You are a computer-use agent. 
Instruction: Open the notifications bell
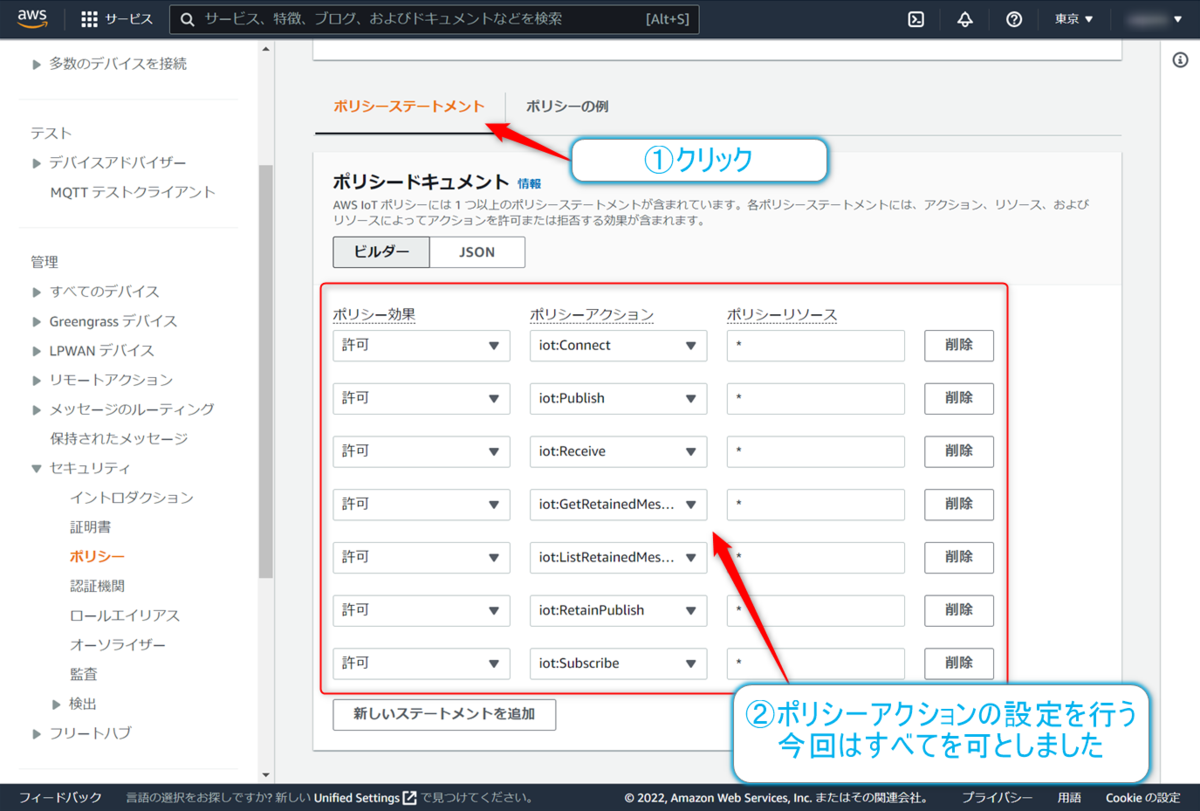[965, 19]
